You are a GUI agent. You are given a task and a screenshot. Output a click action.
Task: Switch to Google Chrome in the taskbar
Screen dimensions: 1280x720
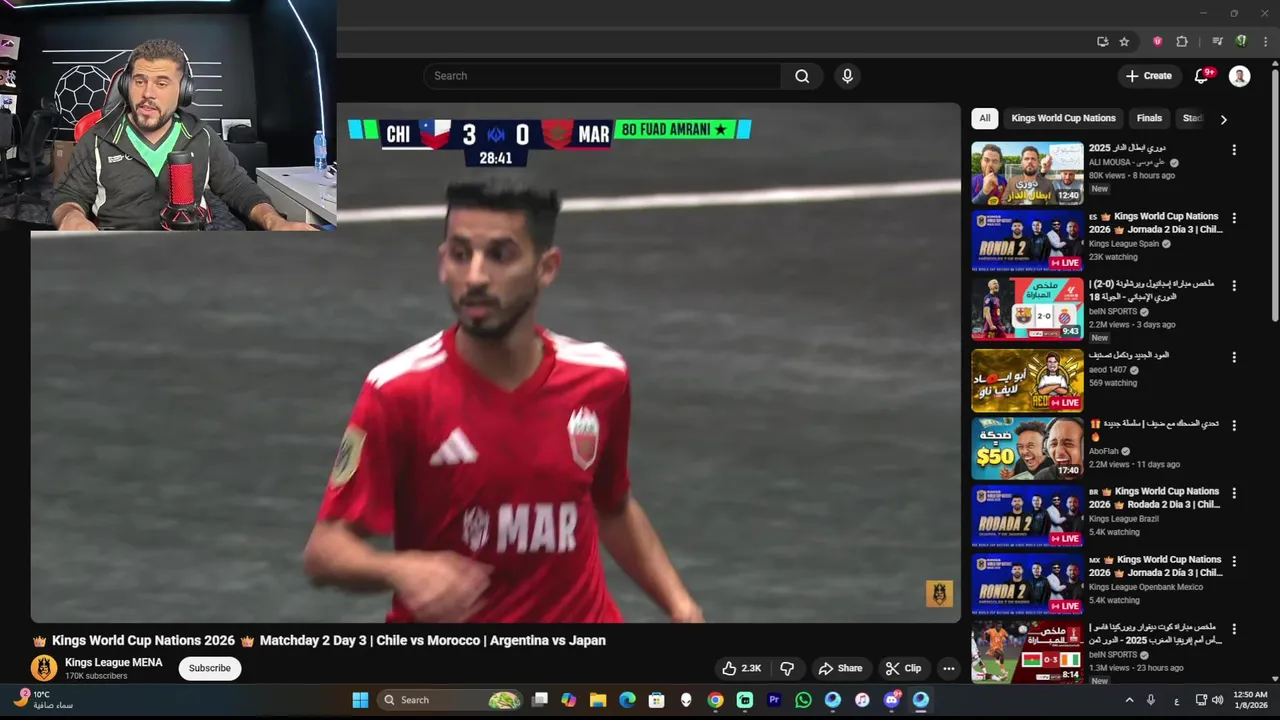point(715,700)
